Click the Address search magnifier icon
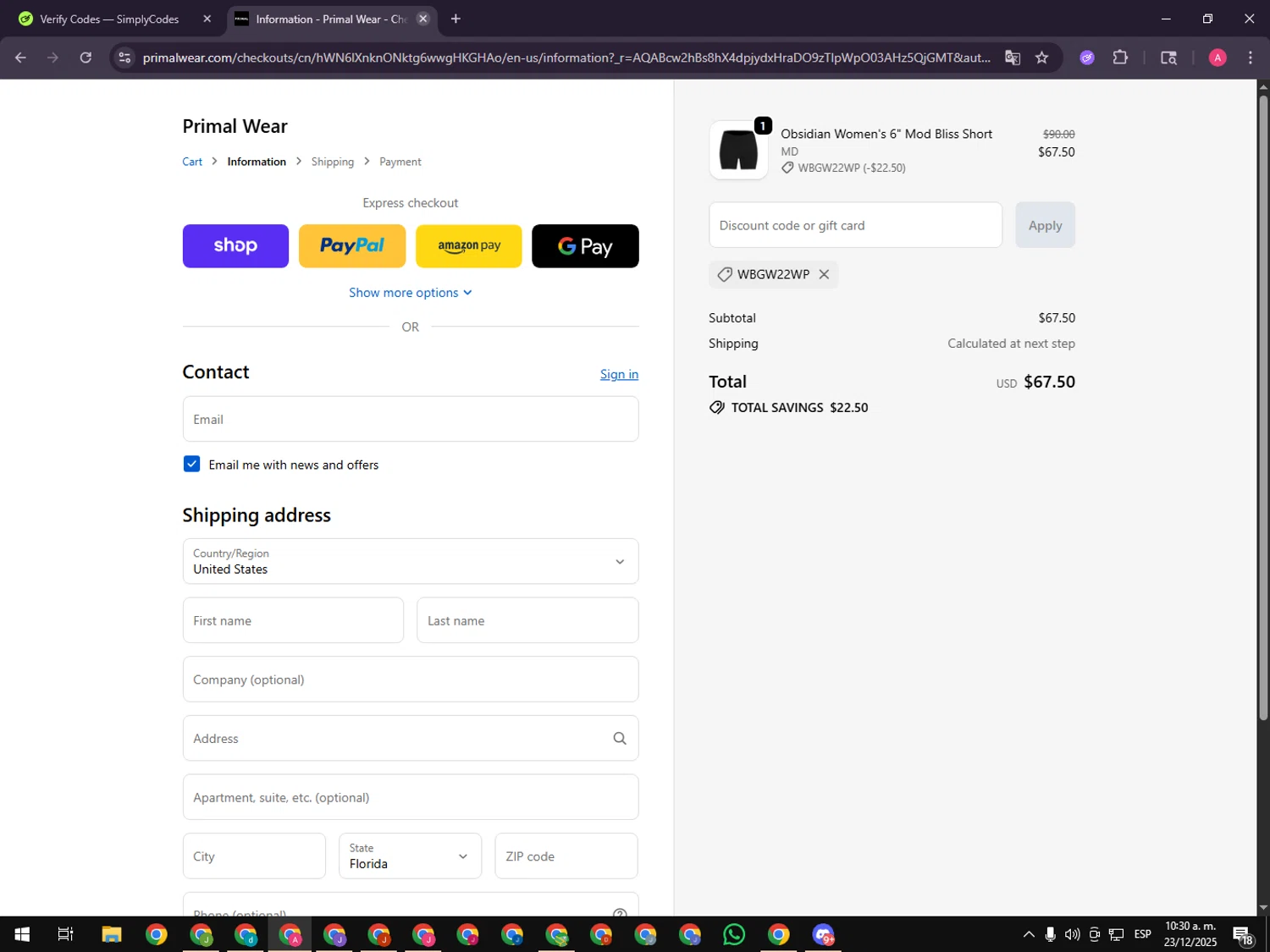1270x952 pixels. coord(620,738)
